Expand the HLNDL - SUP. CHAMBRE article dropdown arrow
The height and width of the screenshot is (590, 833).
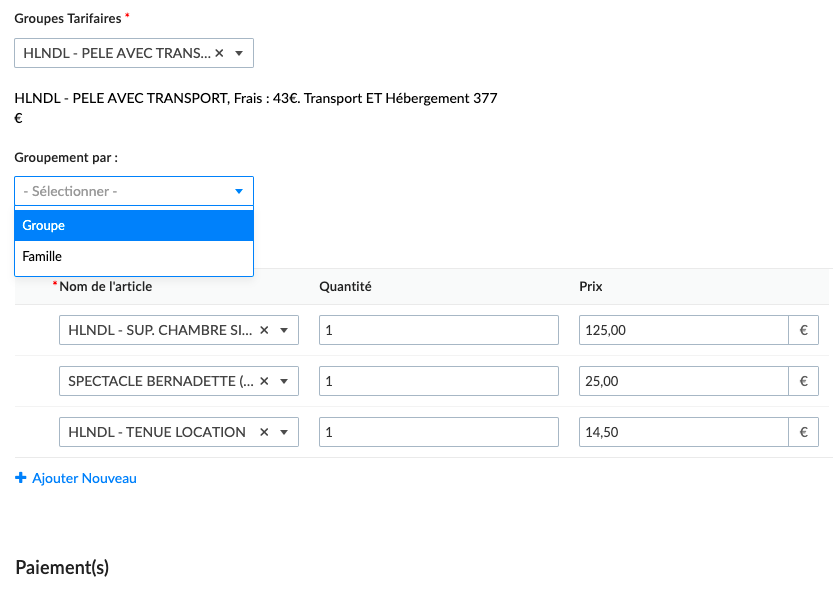pyautogui.click(x=284, y=330)
